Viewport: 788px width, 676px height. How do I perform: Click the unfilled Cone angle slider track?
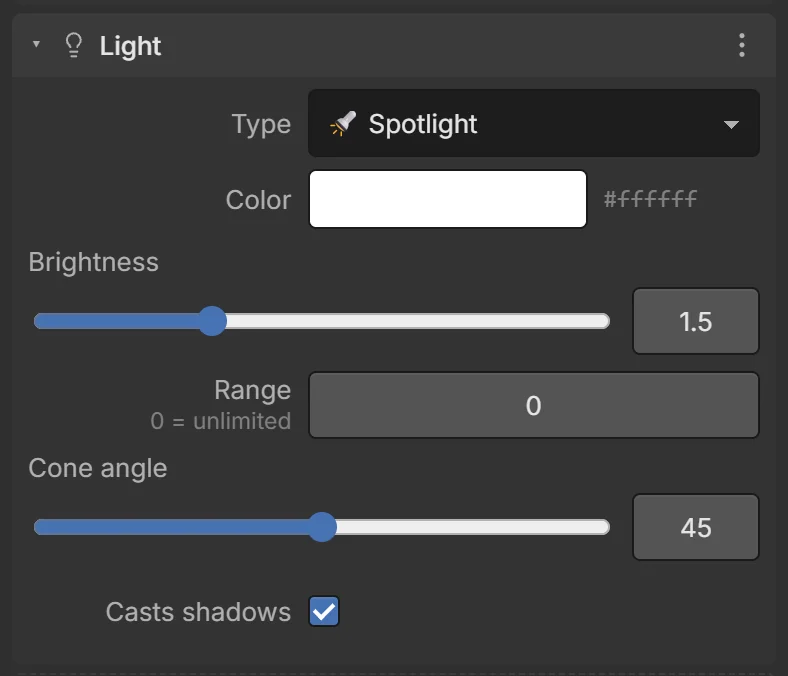pos(473,527)
